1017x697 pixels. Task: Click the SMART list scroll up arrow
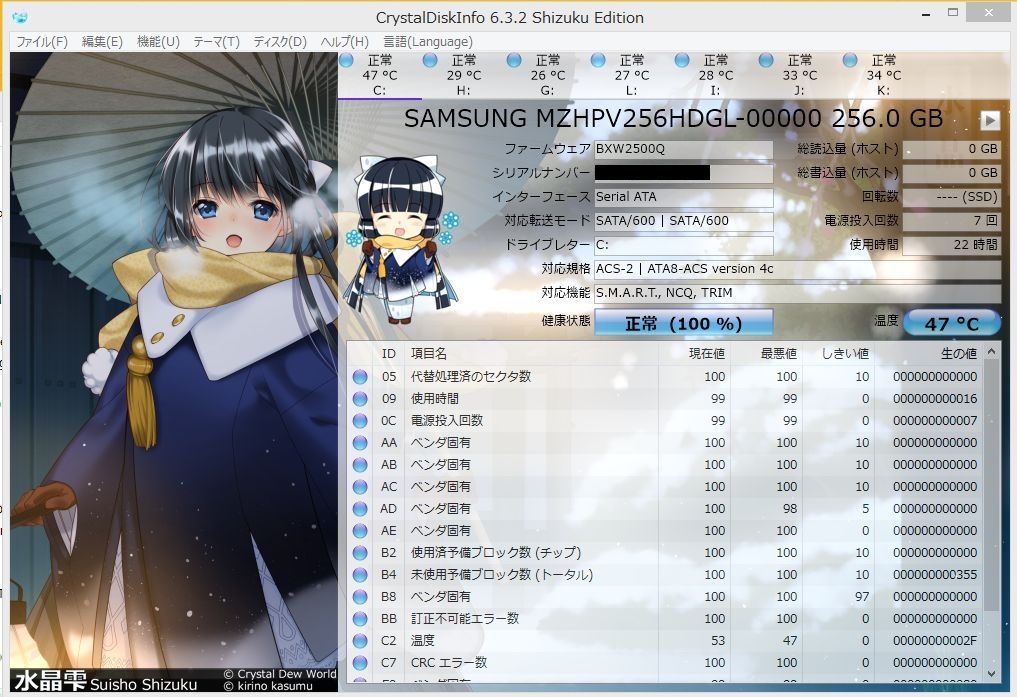pyautogui.click(x=991, y=352)
